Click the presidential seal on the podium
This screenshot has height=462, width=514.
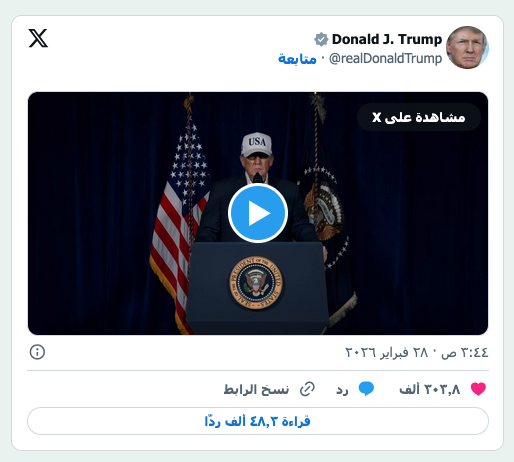pos(256,283)
